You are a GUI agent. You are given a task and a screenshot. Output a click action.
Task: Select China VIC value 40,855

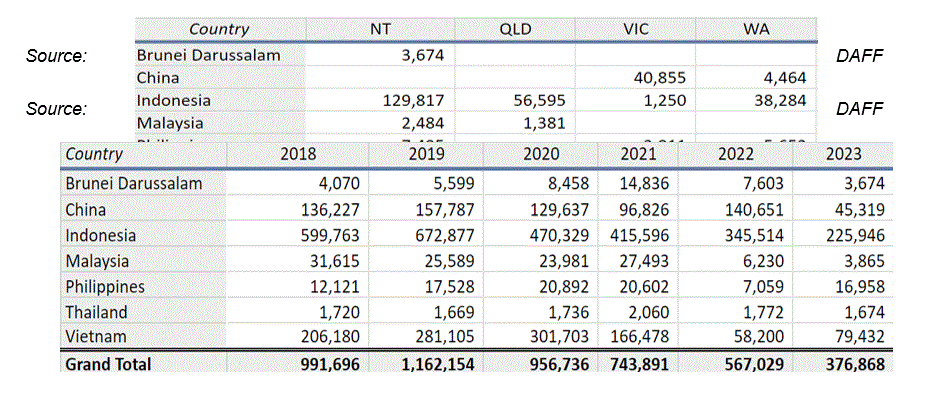click(660, 78)
